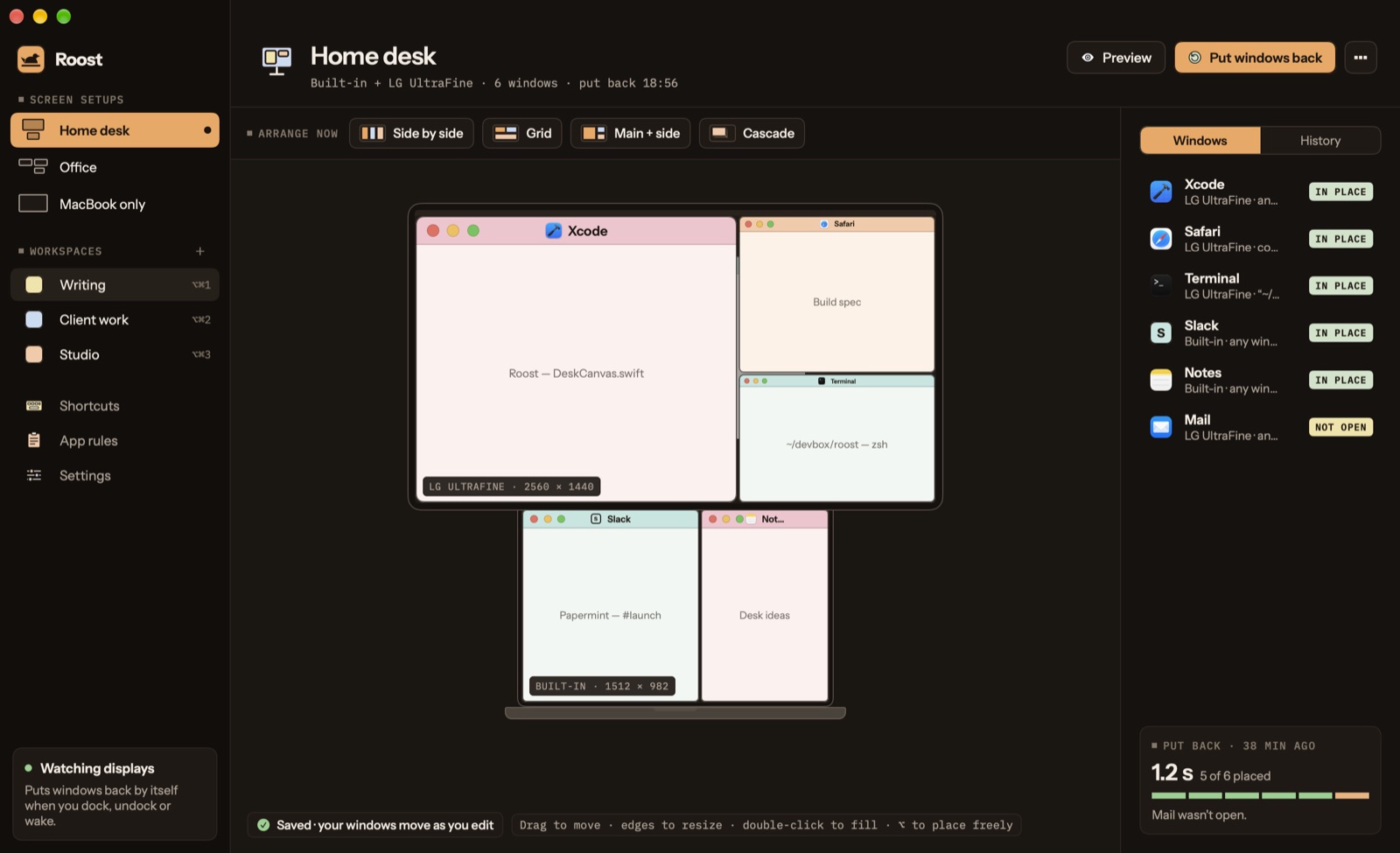Select the Xcode window on canvas
Viewport: 1400px width, 853px height.
(x=576, y=359)
